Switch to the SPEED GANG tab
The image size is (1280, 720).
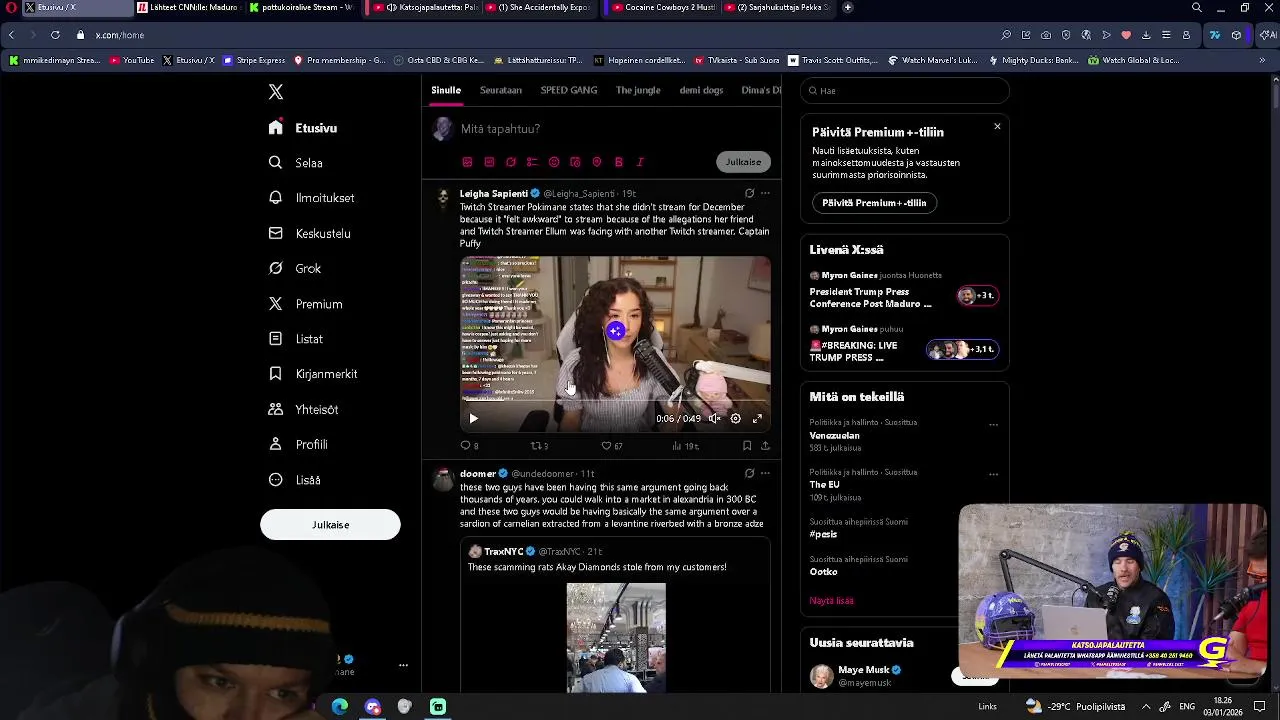[x=569, y=90]
